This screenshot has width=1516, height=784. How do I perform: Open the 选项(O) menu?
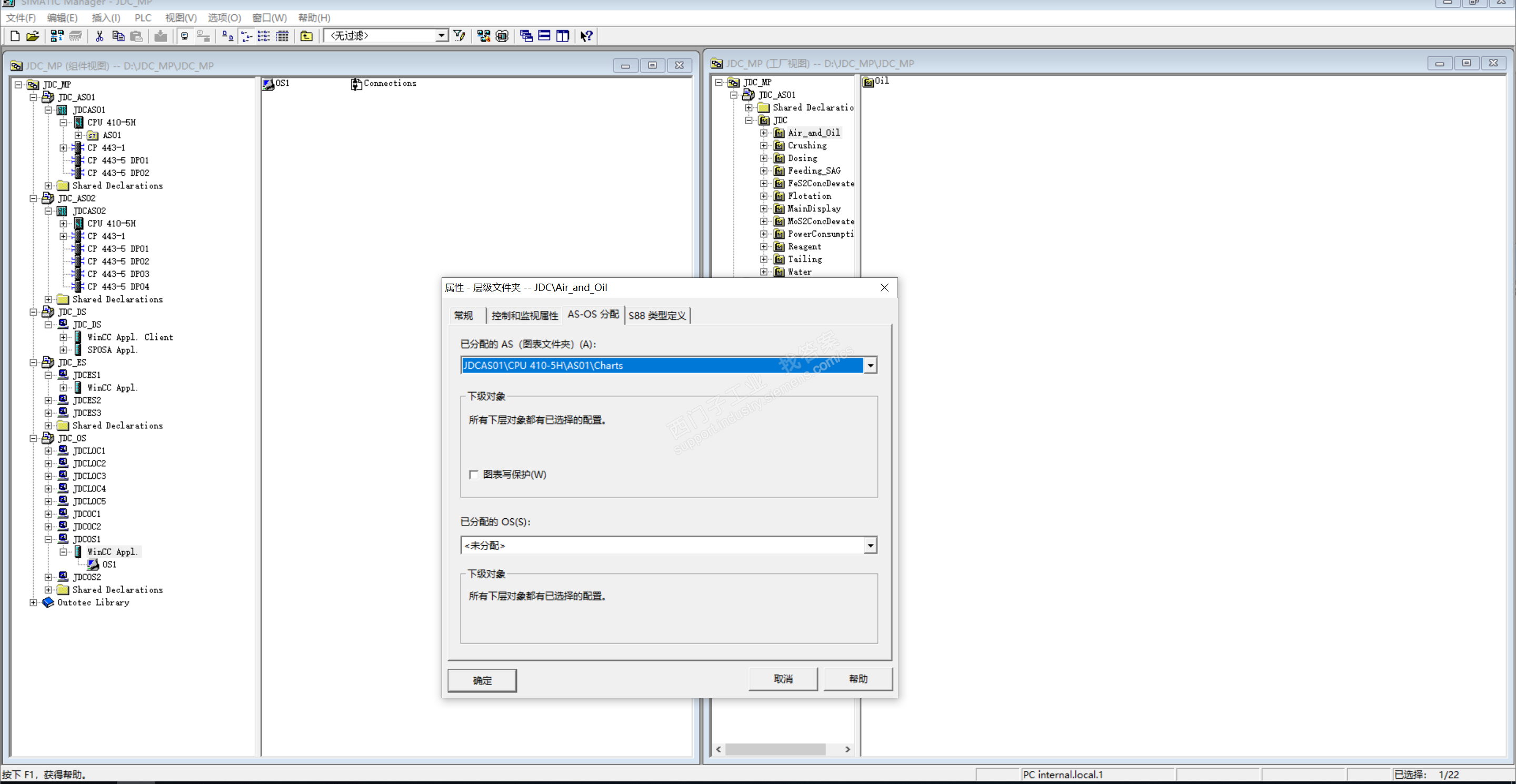[x=224, y=18]
